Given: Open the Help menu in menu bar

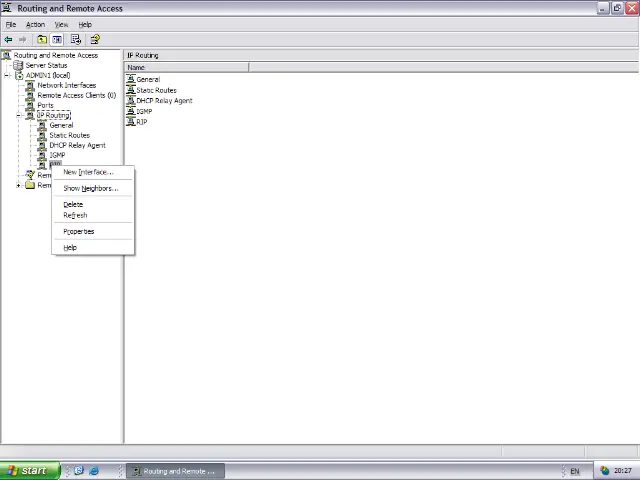Looking at the screenshot, I should (x=85, y=24).
